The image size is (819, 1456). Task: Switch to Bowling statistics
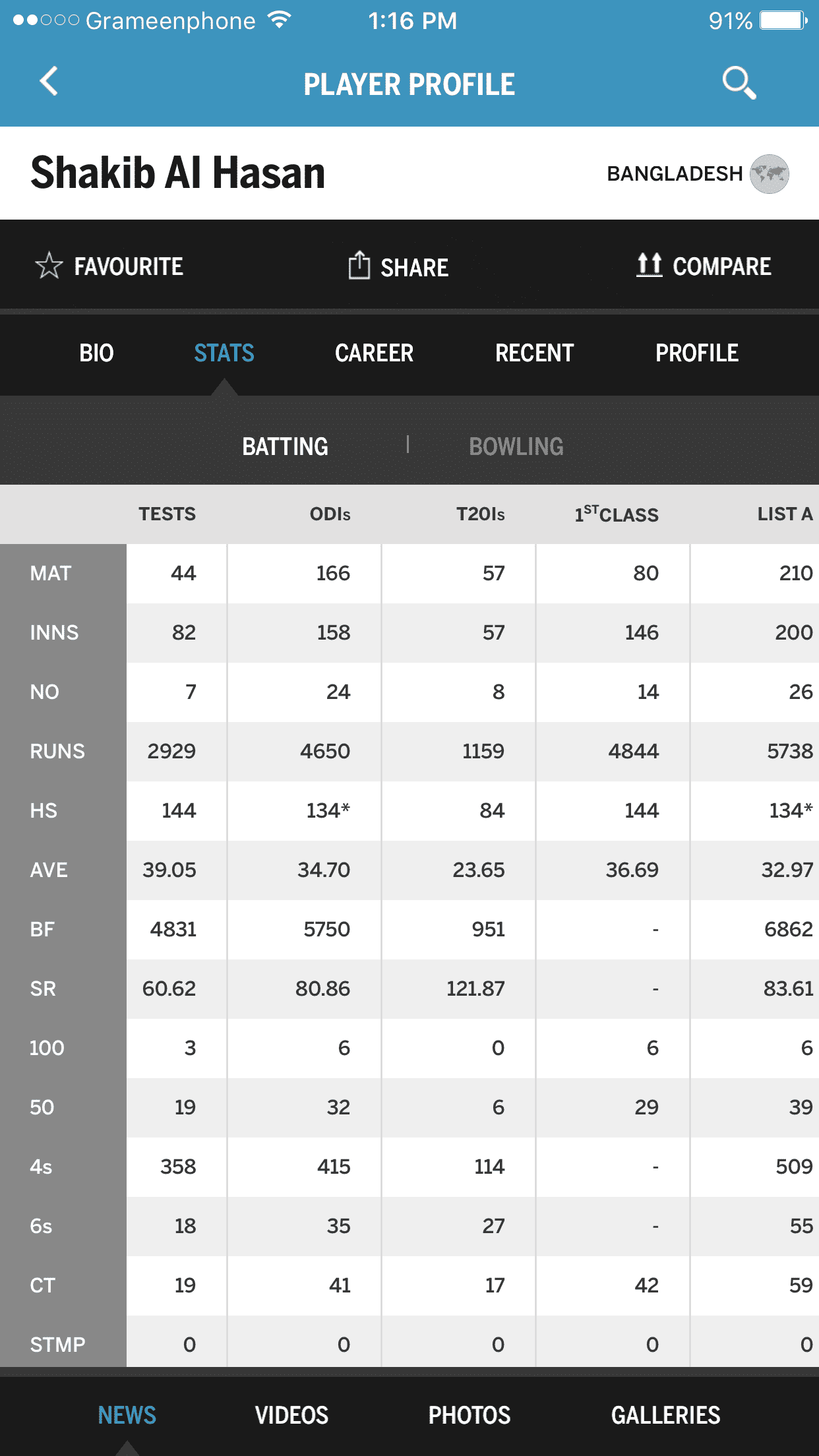pos(516,446)
